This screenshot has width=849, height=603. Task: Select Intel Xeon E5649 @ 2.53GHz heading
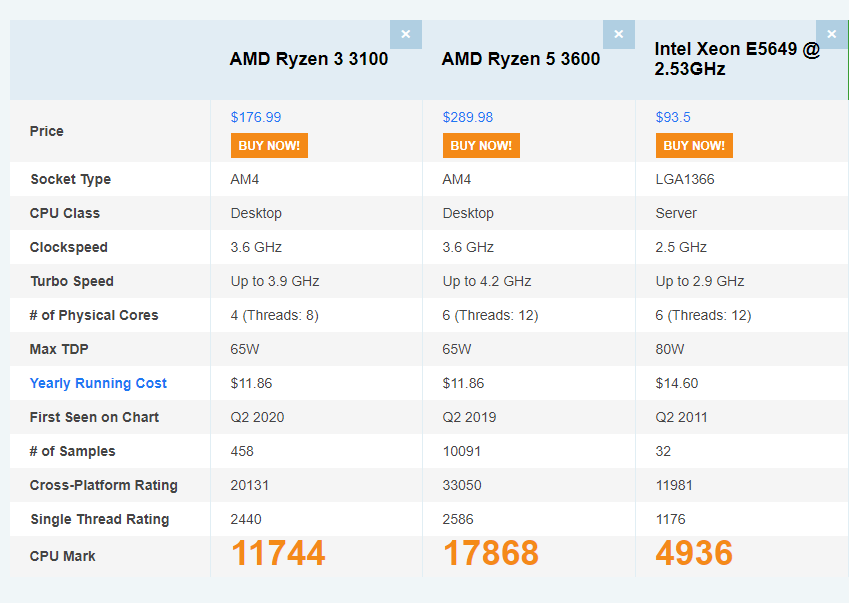pyautogui.click(x=736, y=58)
